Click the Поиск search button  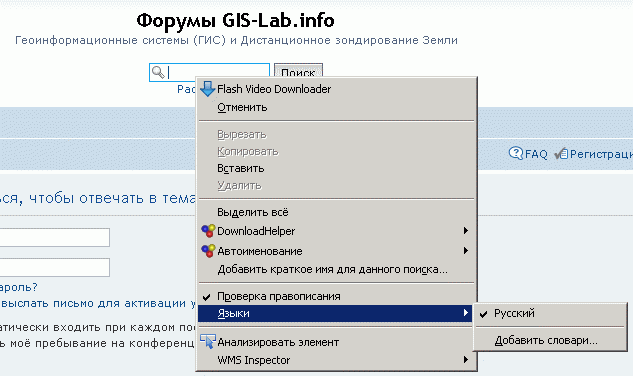coord(298,70)
